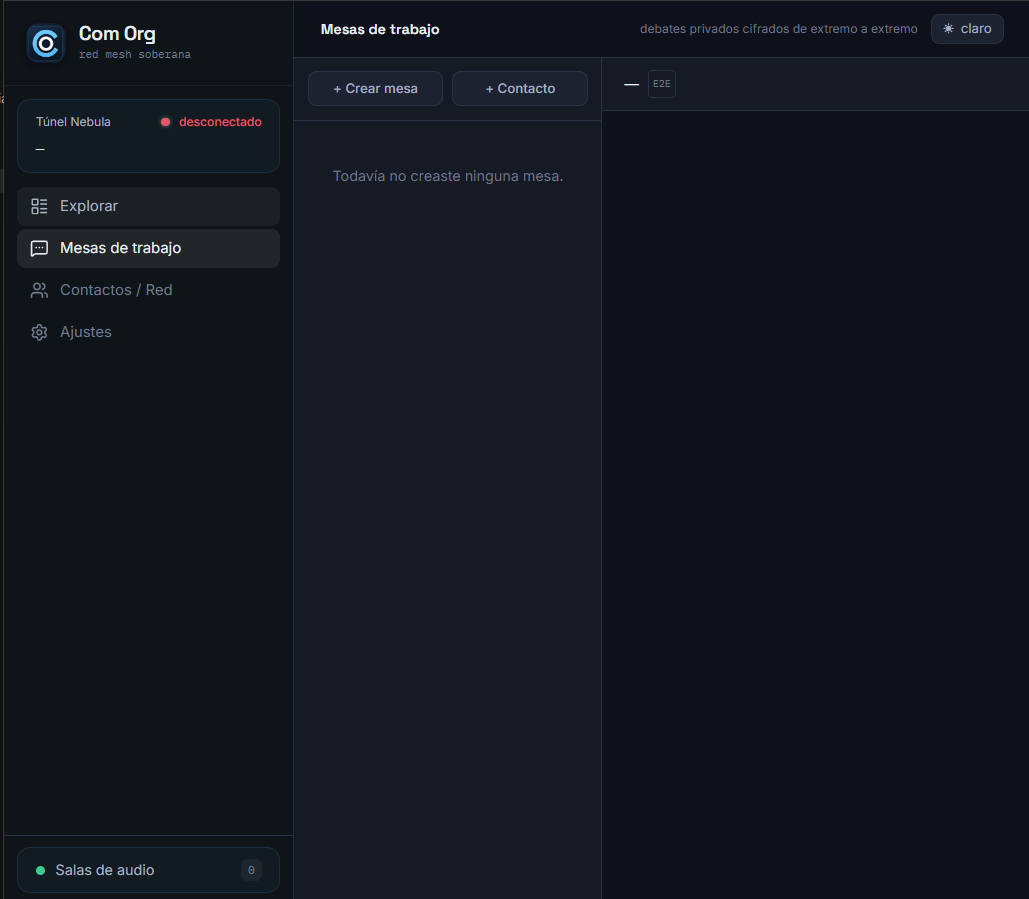Open Ajustes settings

click(148, 333)
